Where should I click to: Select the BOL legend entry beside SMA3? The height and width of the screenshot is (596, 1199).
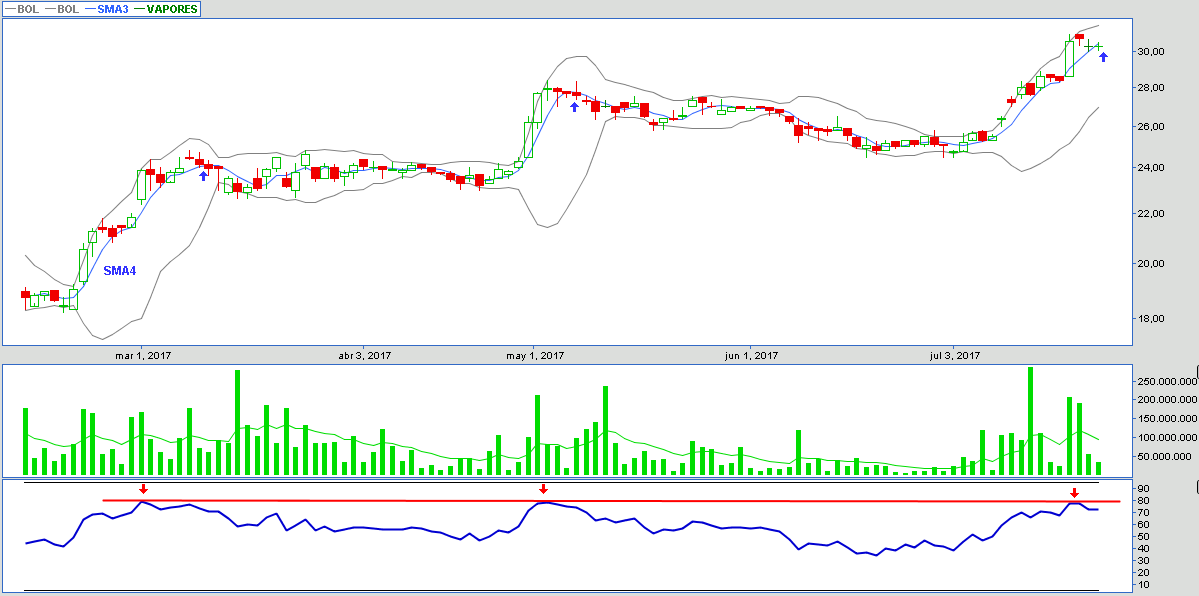[x=62, y=9]
